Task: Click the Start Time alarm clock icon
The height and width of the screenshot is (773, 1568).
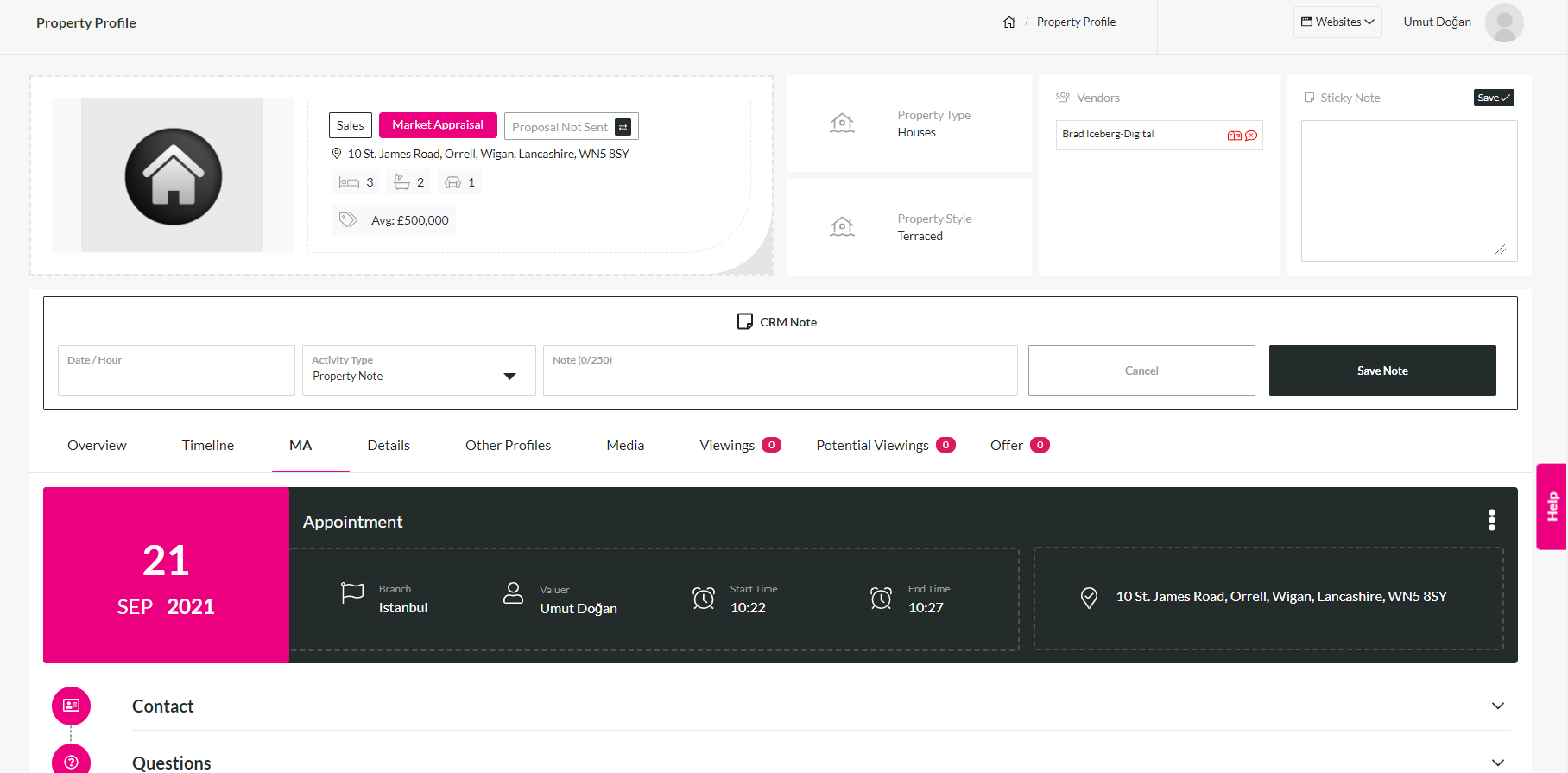Action: pyautogui.click(x=704, y=598)
